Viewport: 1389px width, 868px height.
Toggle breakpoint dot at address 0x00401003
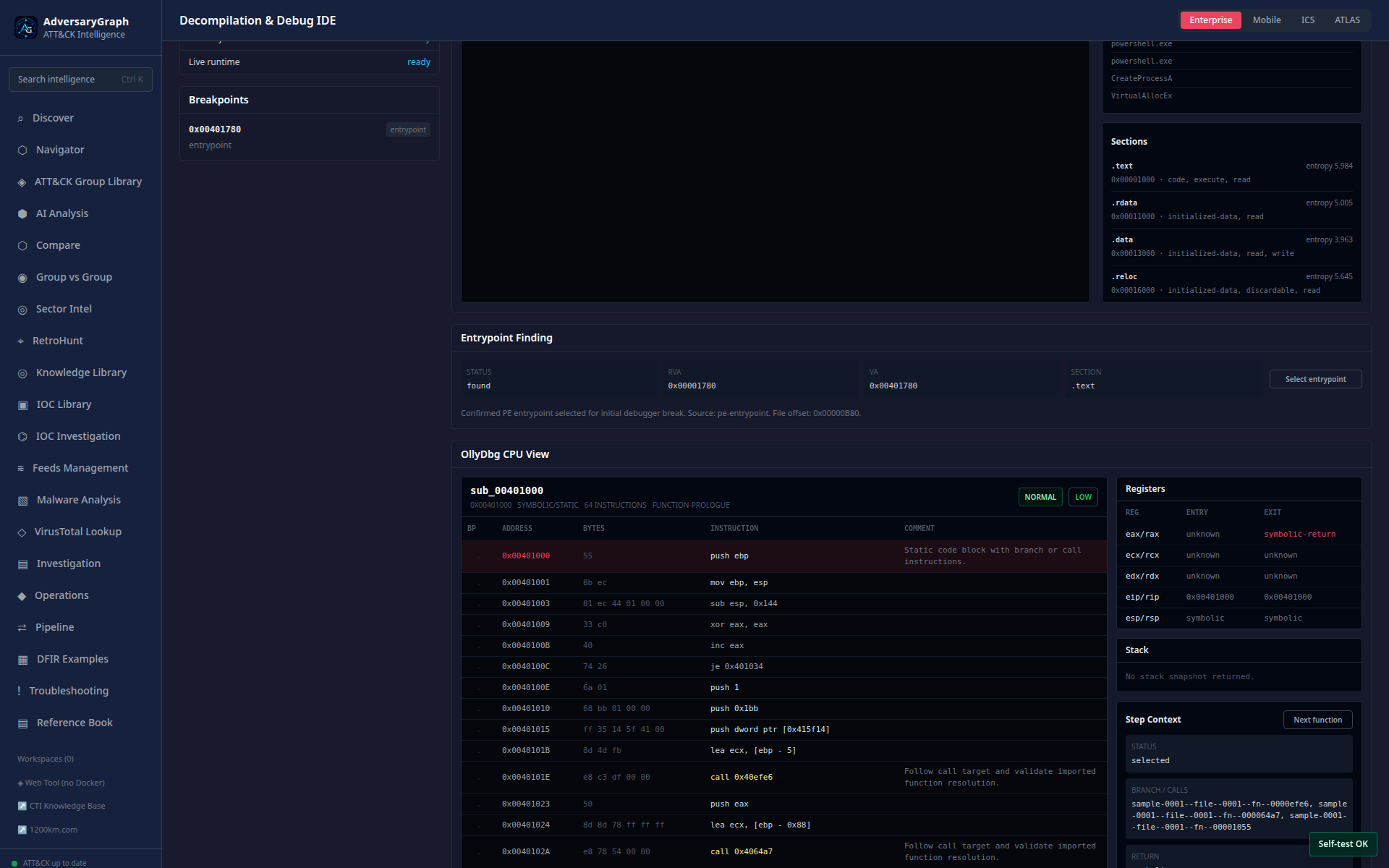478,604
